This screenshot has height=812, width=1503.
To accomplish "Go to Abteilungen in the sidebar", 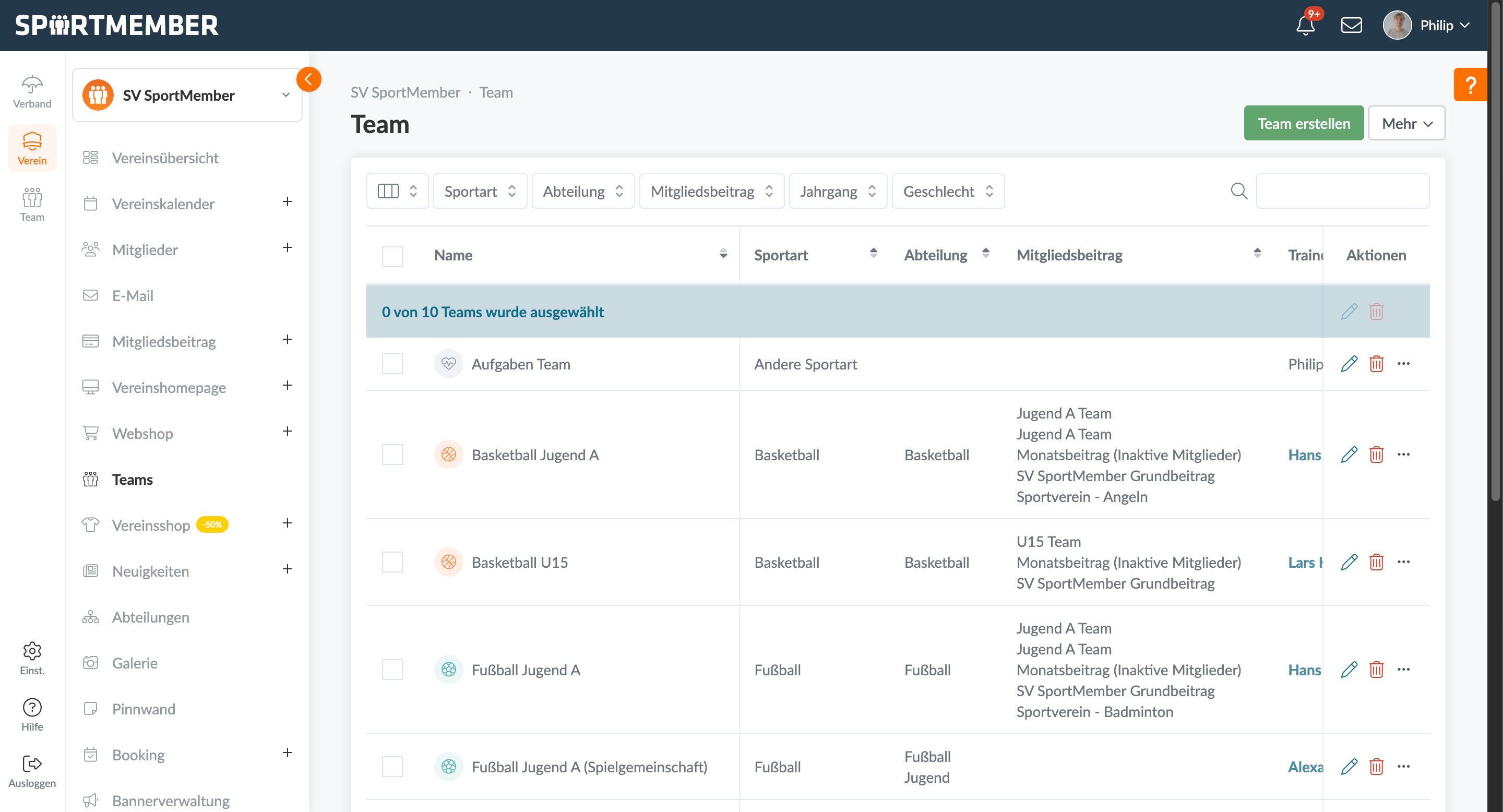I will [150, 617].
